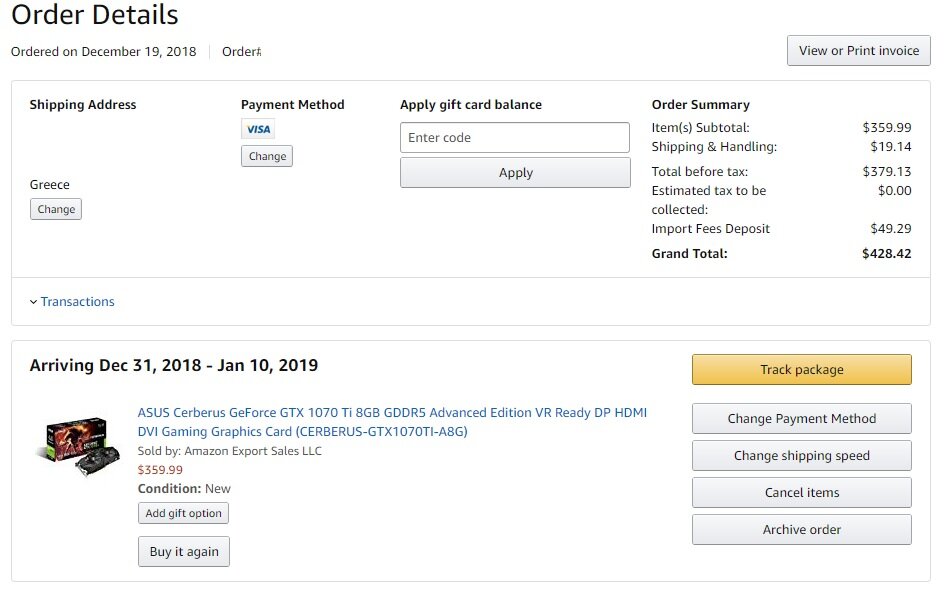Focus the gift card Enter code field
Image resolution: width=945 pixels, height=590 pixels.
(515, 137)
